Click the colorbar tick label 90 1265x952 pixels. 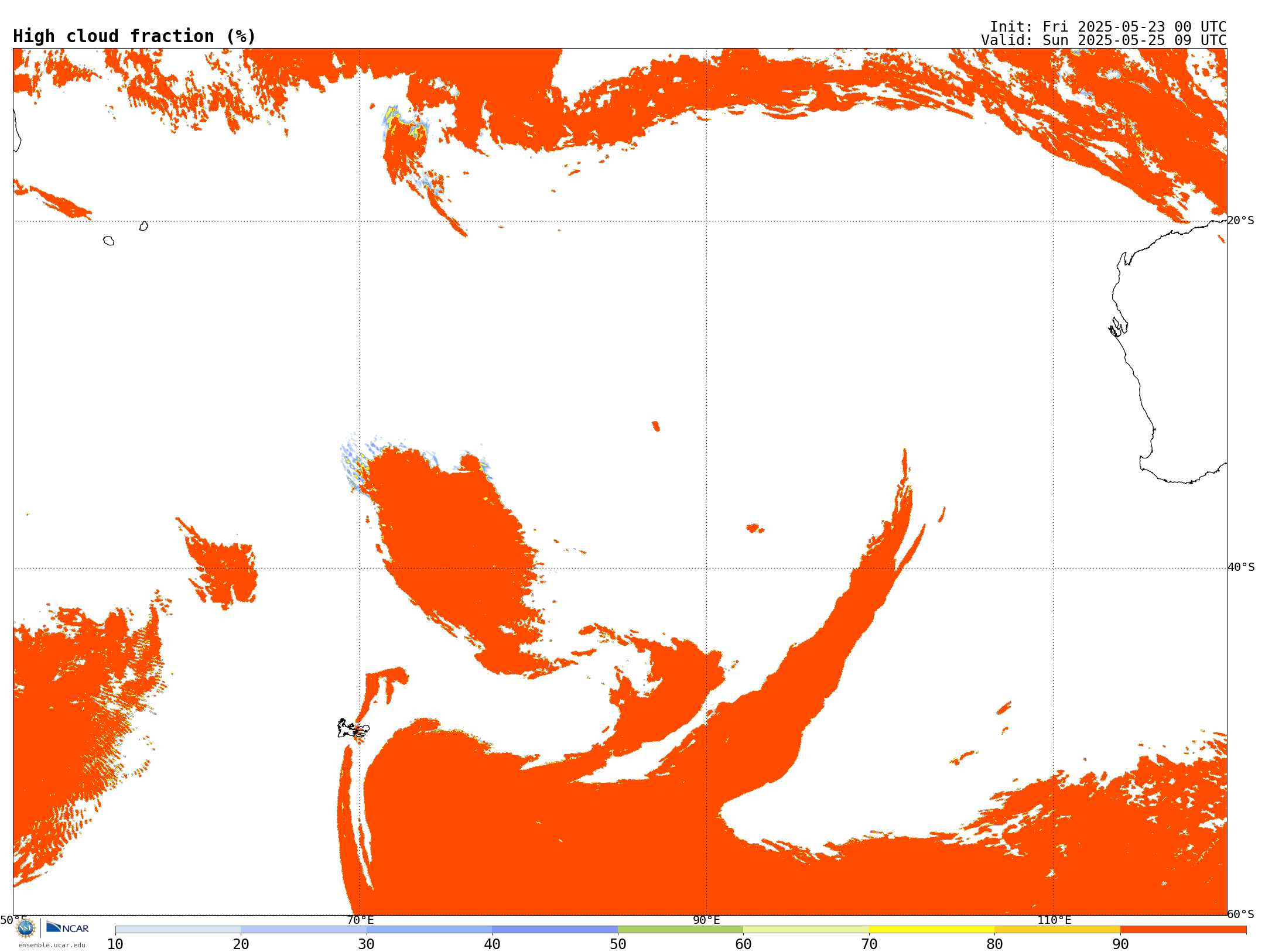pyautogui.click(x=1120, y=944)
